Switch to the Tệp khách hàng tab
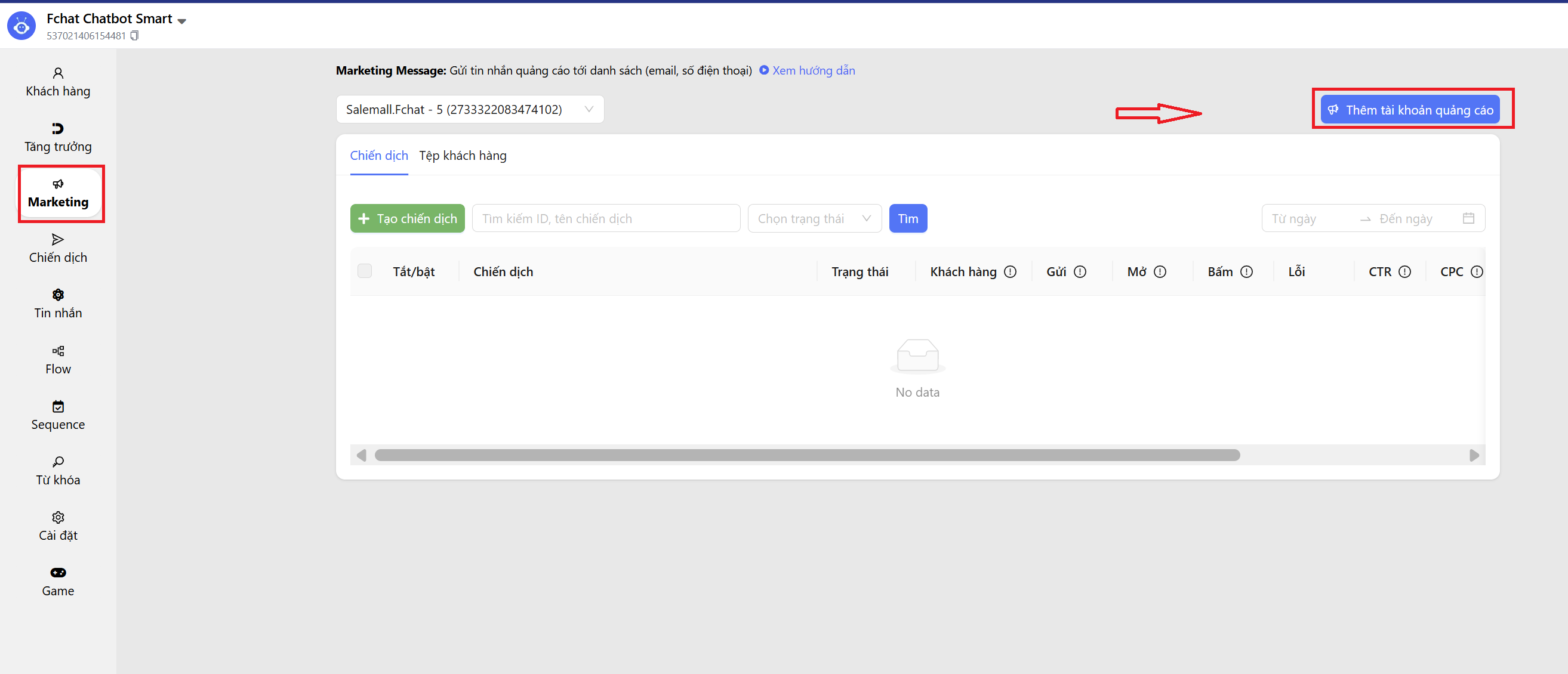The image size is (1568, 674). [463, 156]
